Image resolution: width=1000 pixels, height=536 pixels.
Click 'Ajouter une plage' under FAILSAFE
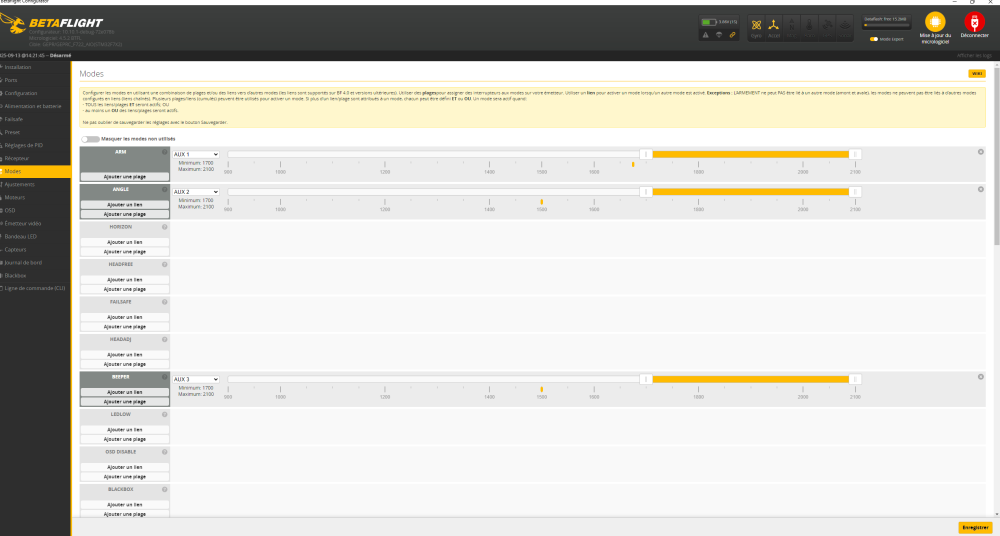coord(125,326)
